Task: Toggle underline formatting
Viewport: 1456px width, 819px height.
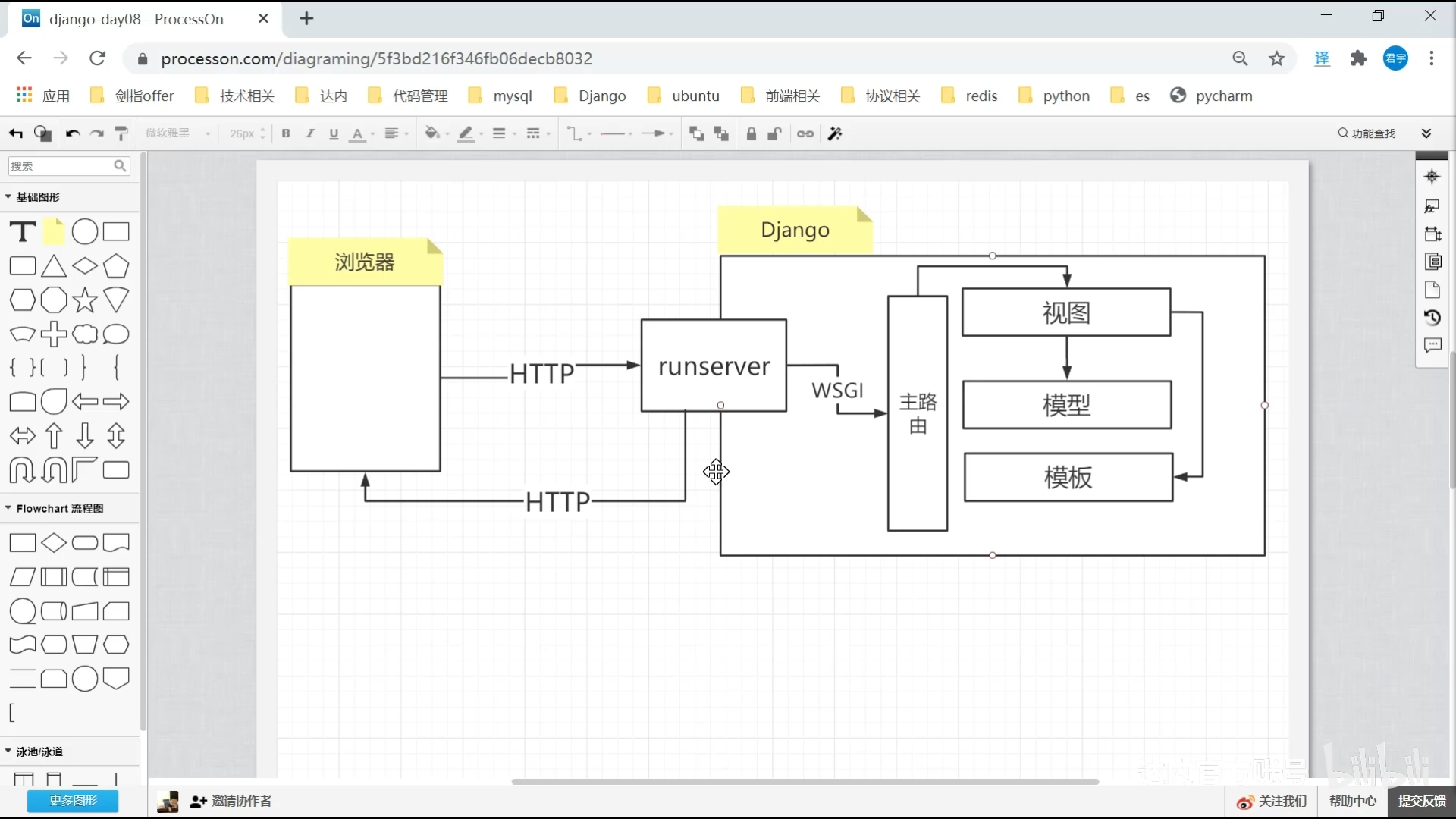Action: click(334, 133)
